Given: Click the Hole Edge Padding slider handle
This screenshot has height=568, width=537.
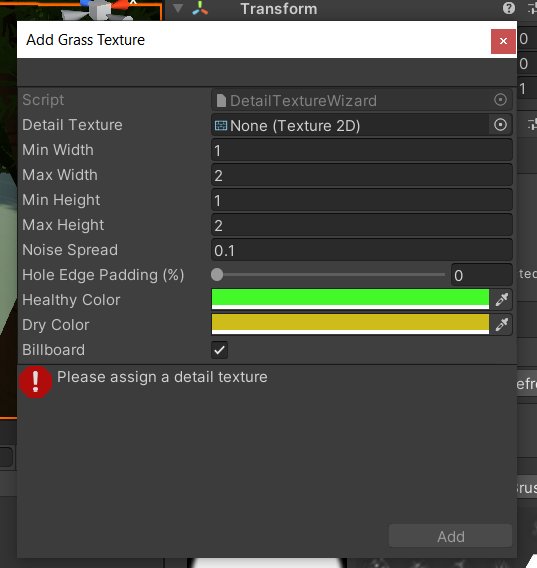Looking at the screenshot, I should 217,275.
